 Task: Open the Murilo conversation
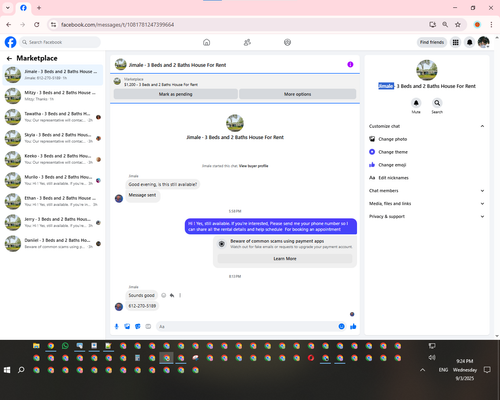53,180
